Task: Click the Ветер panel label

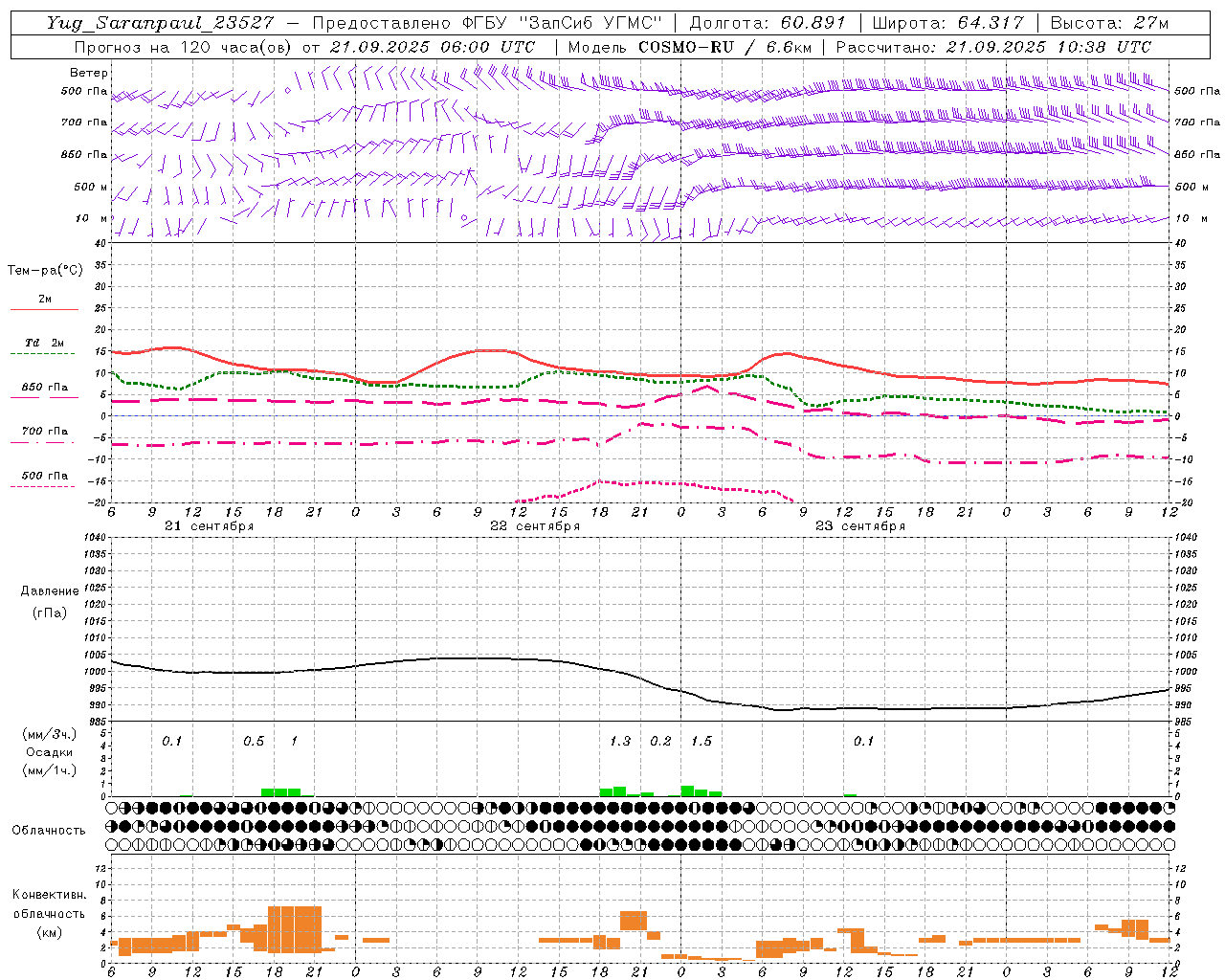Action: [89, 73]
